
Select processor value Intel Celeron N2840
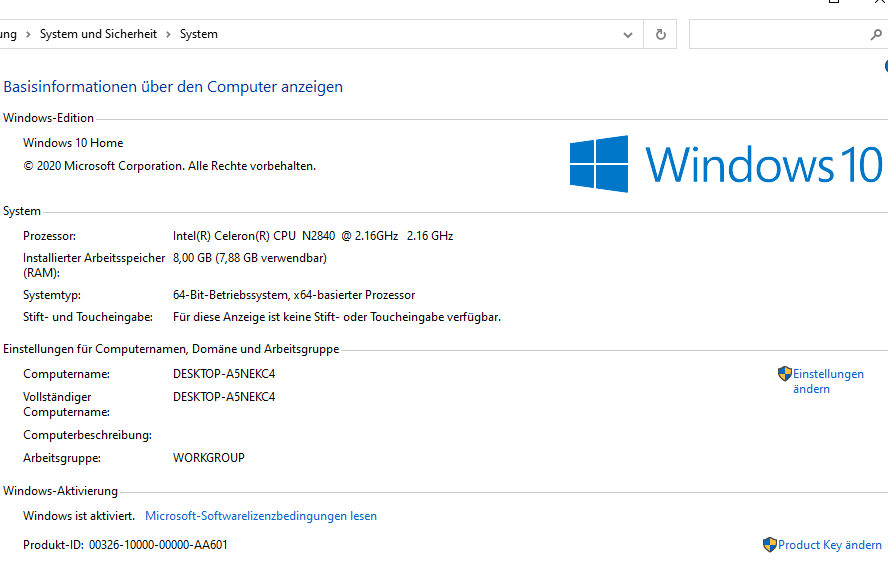(313, 236)
